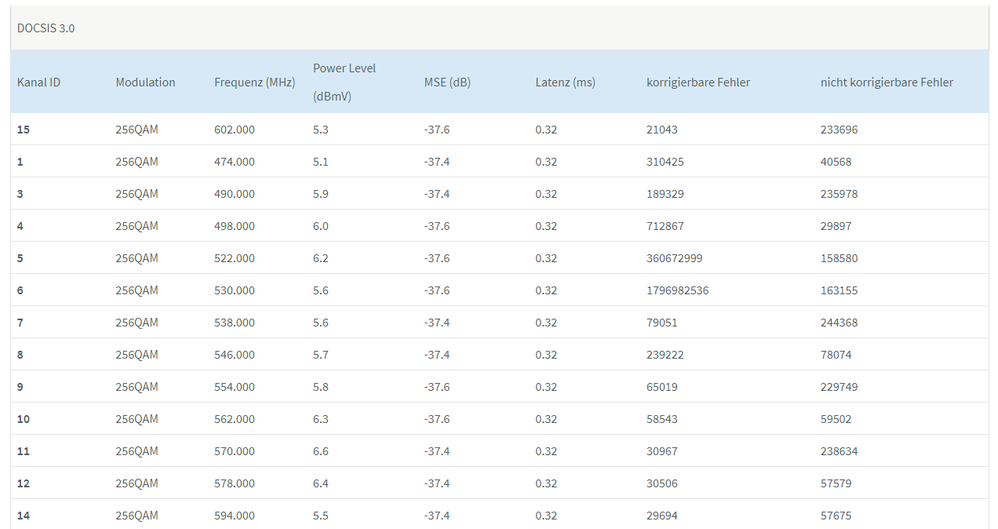This screenshot has height=529, width=998.
Task: Click the correctable errors value 712867
Action: (665, 226)
